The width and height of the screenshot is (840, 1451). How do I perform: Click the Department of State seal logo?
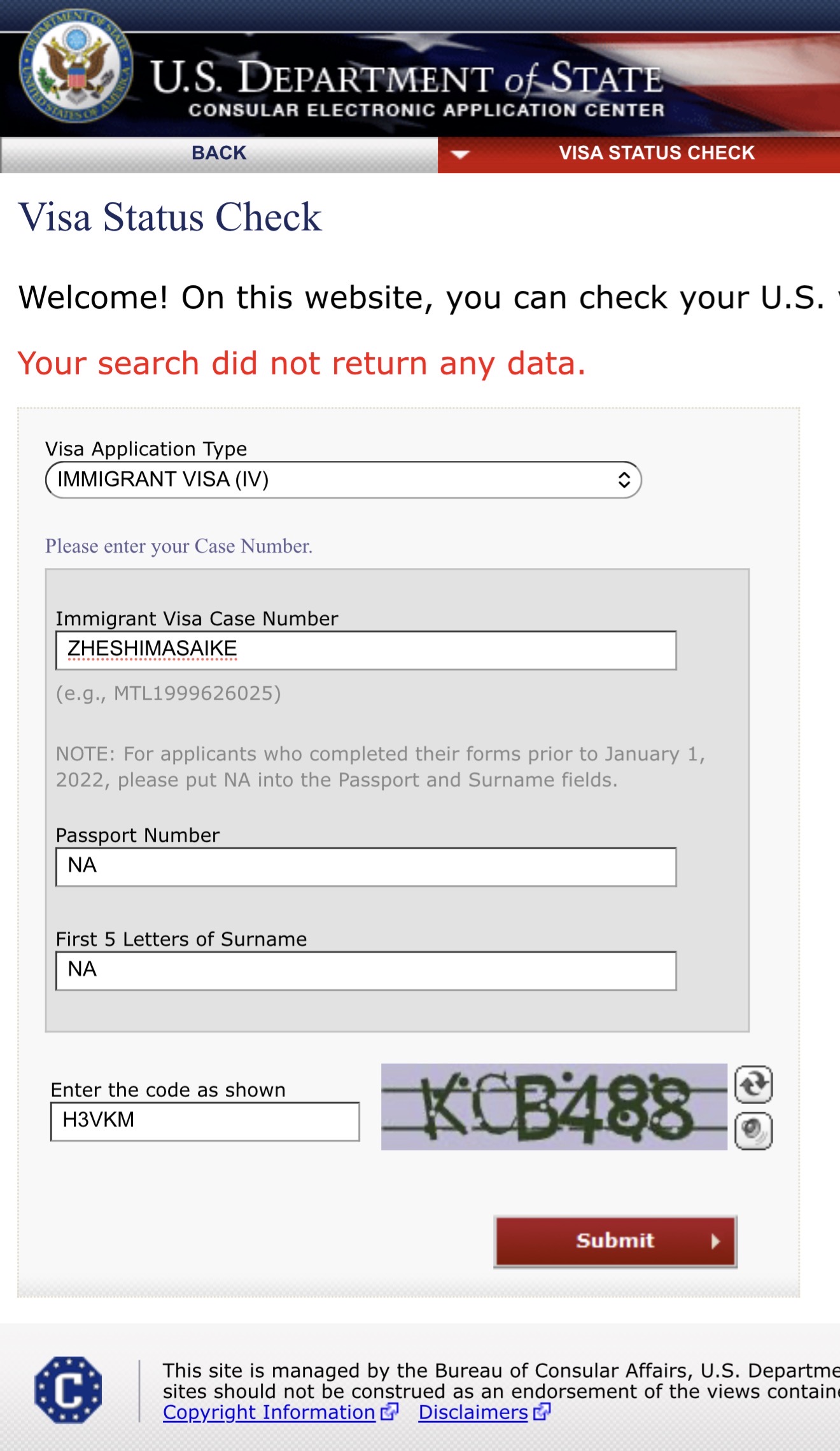[76, 66]
